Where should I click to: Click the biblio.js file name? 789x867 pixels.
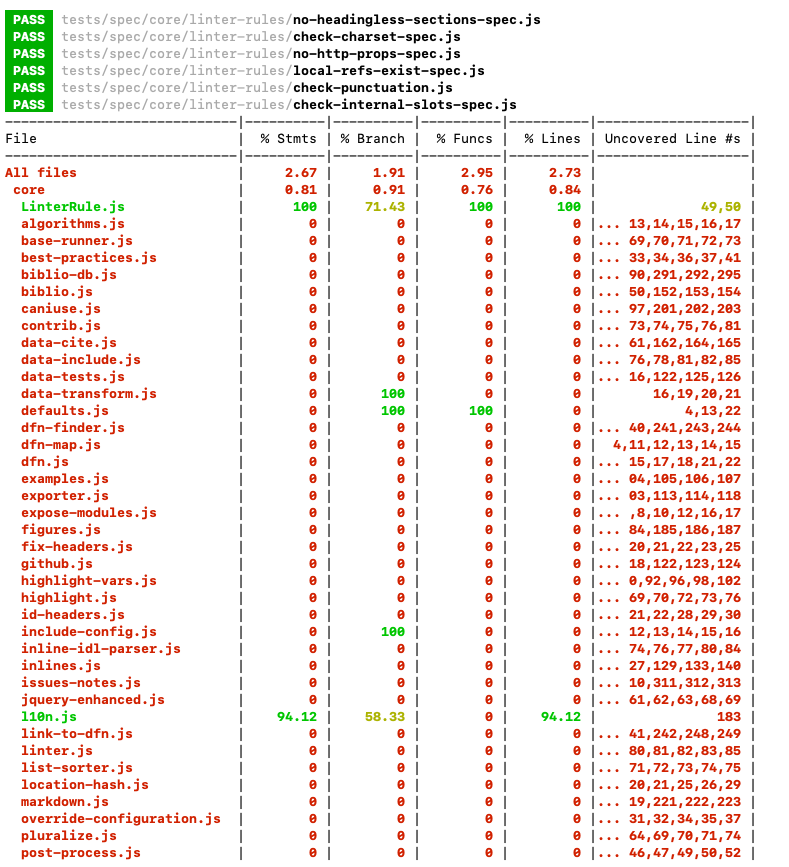pos(57,292)
